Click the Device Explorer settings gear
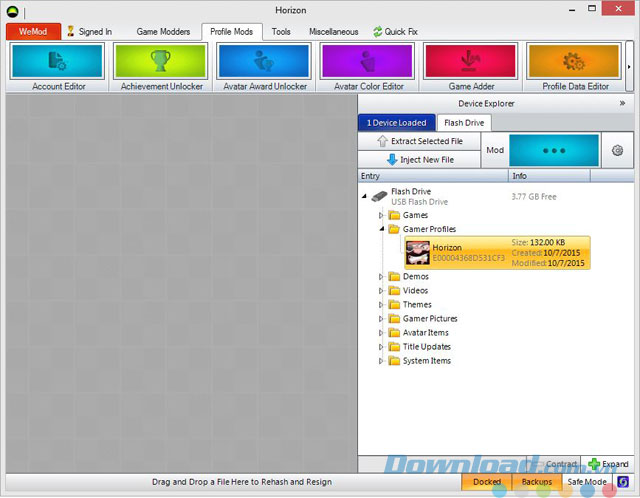Screen dimensions: 640x498 (617, 150)
